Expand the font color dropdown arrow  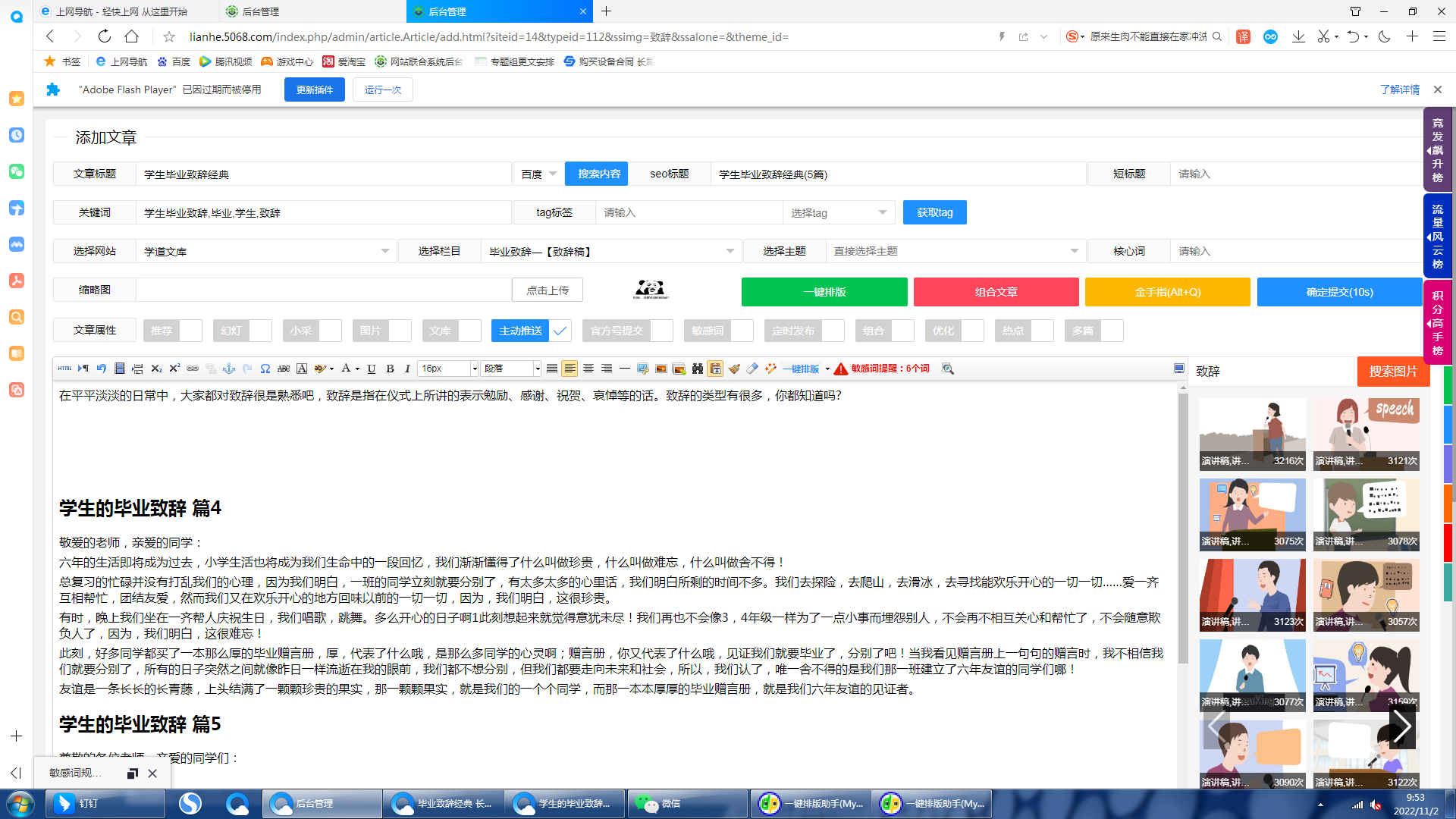[x=357, y=369]
